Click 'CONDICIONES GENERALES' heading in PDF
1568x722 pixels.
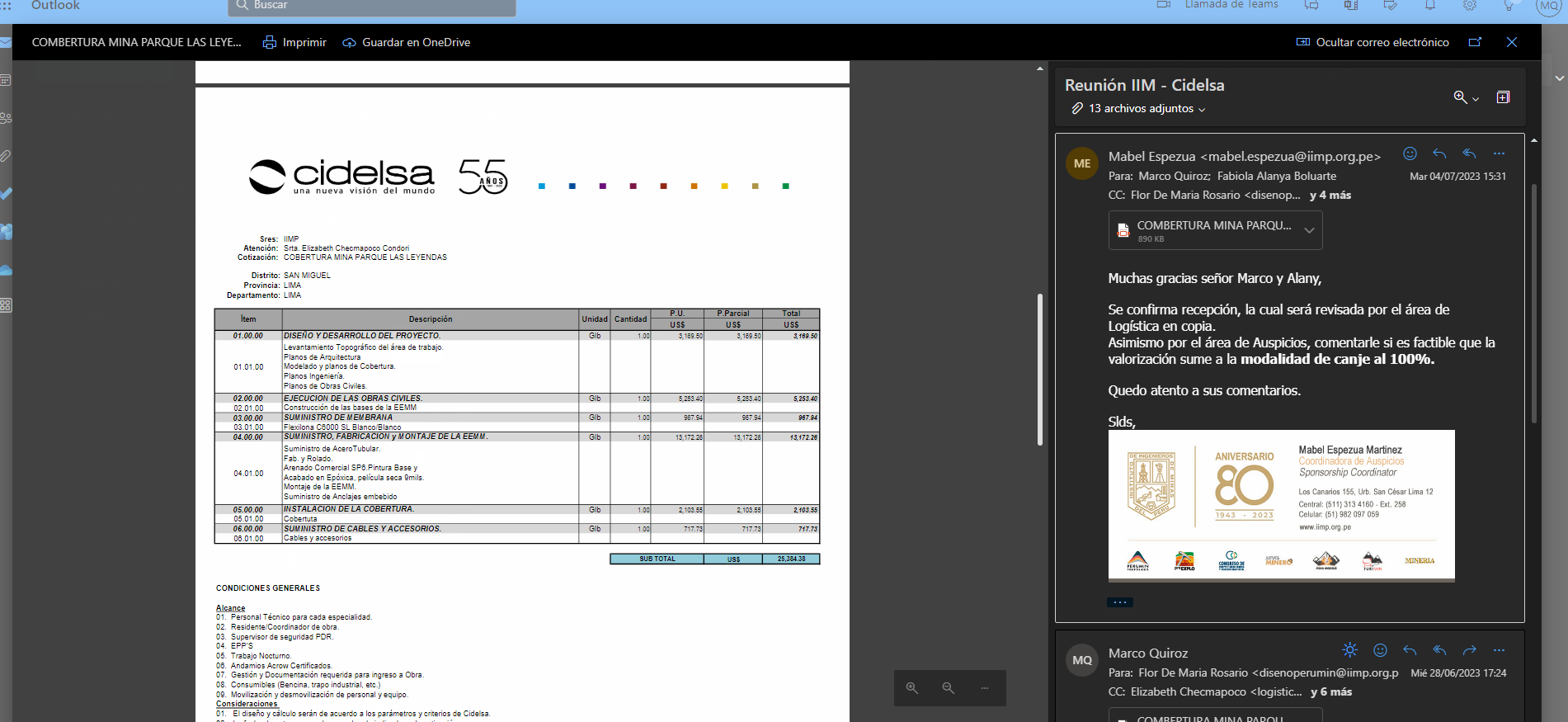pos(268,588)
